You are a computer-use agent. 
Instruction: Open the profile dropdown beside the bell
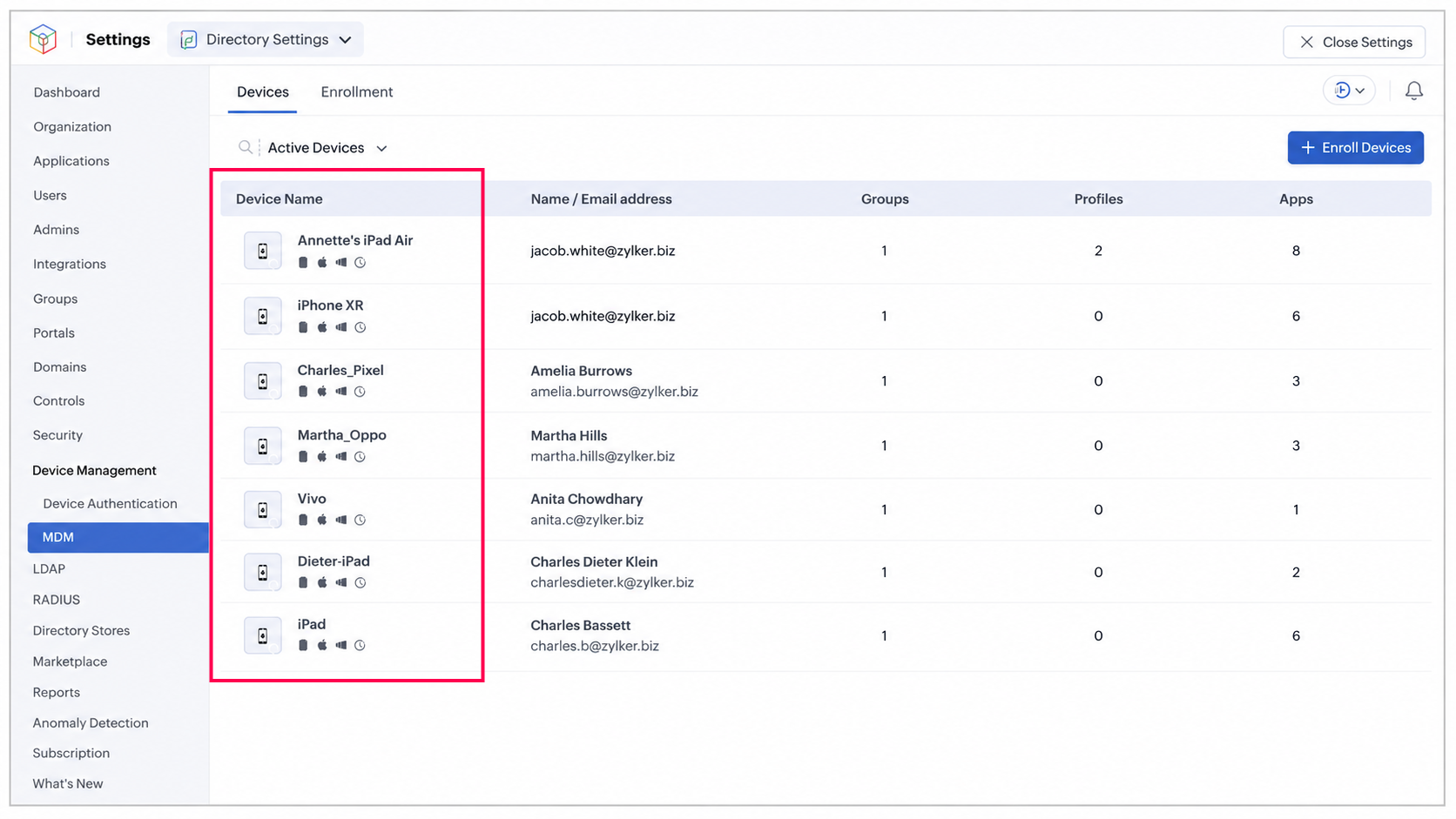pyautogui.click(x=1349, y=91)
